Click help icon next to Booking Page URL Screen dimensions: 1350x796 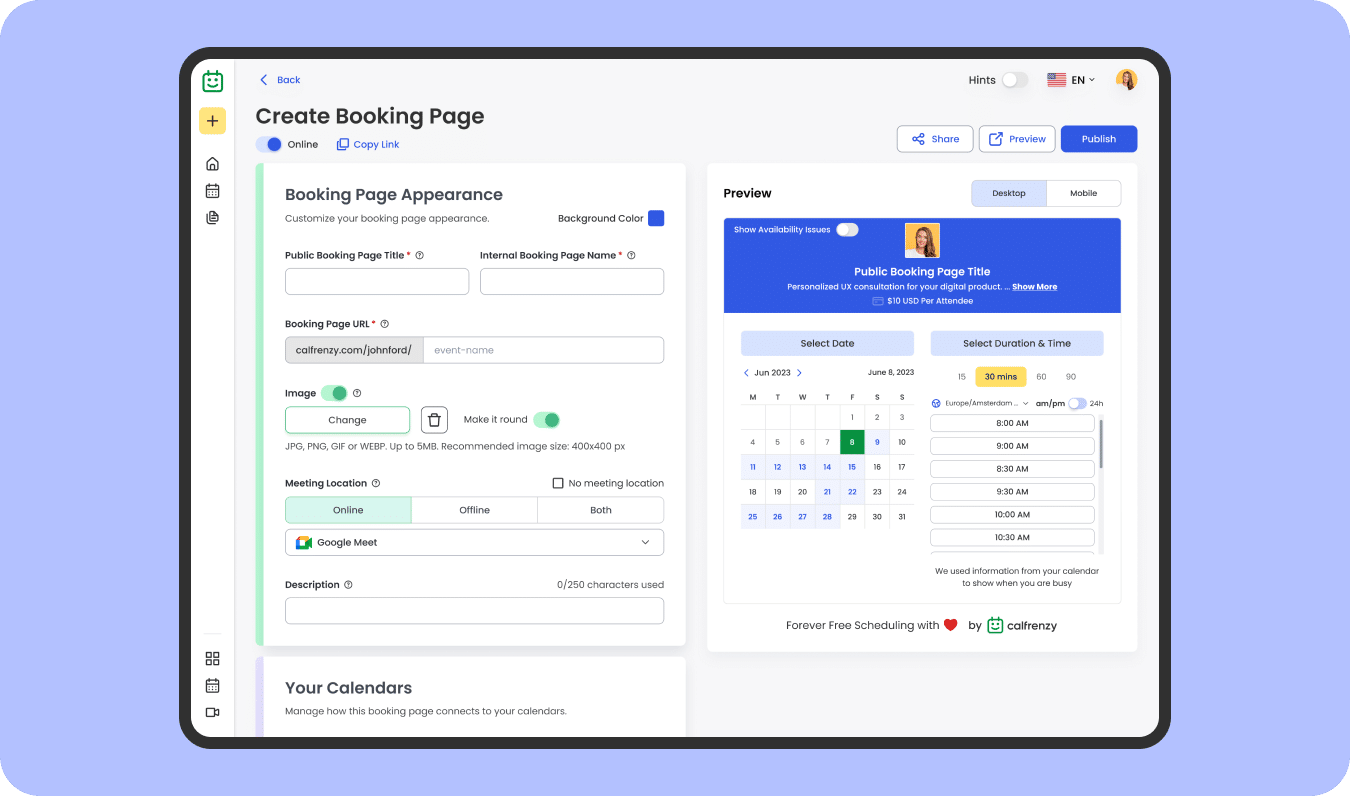pos(385,324)
